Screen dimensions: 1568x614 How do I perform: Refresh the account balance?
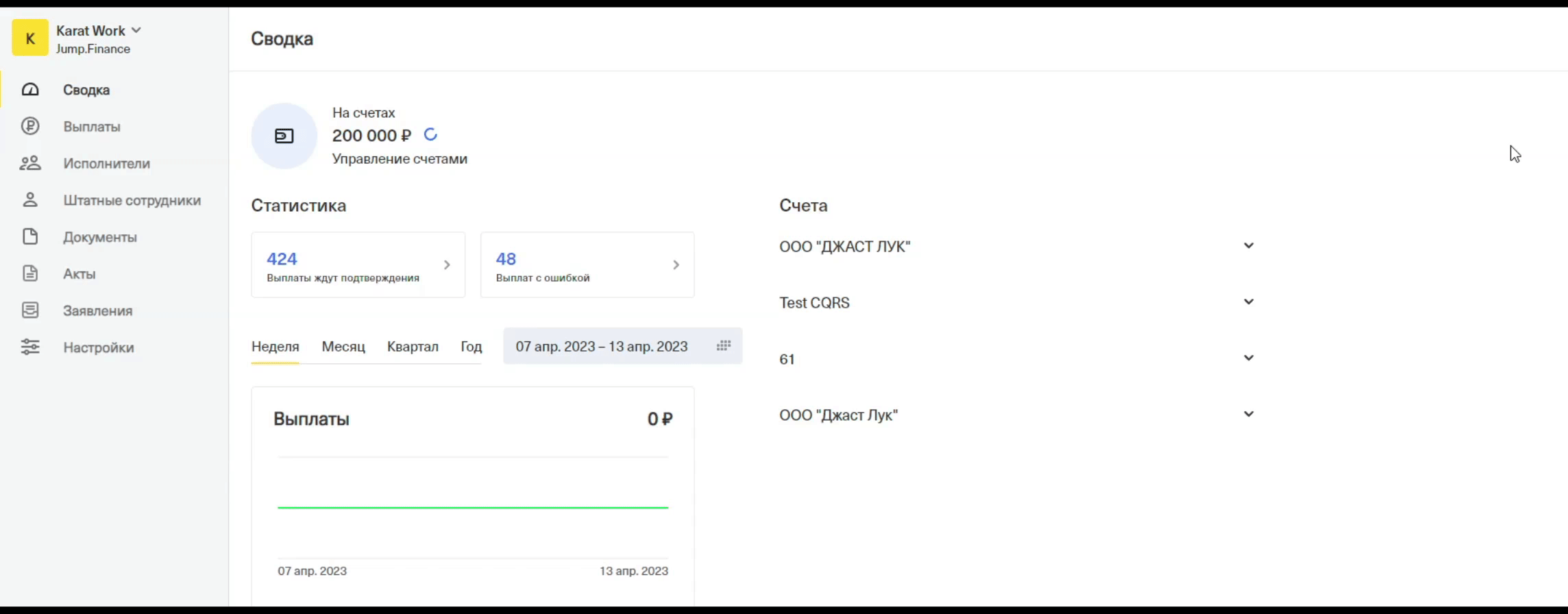pyautogui.click(x=430, y=135)
